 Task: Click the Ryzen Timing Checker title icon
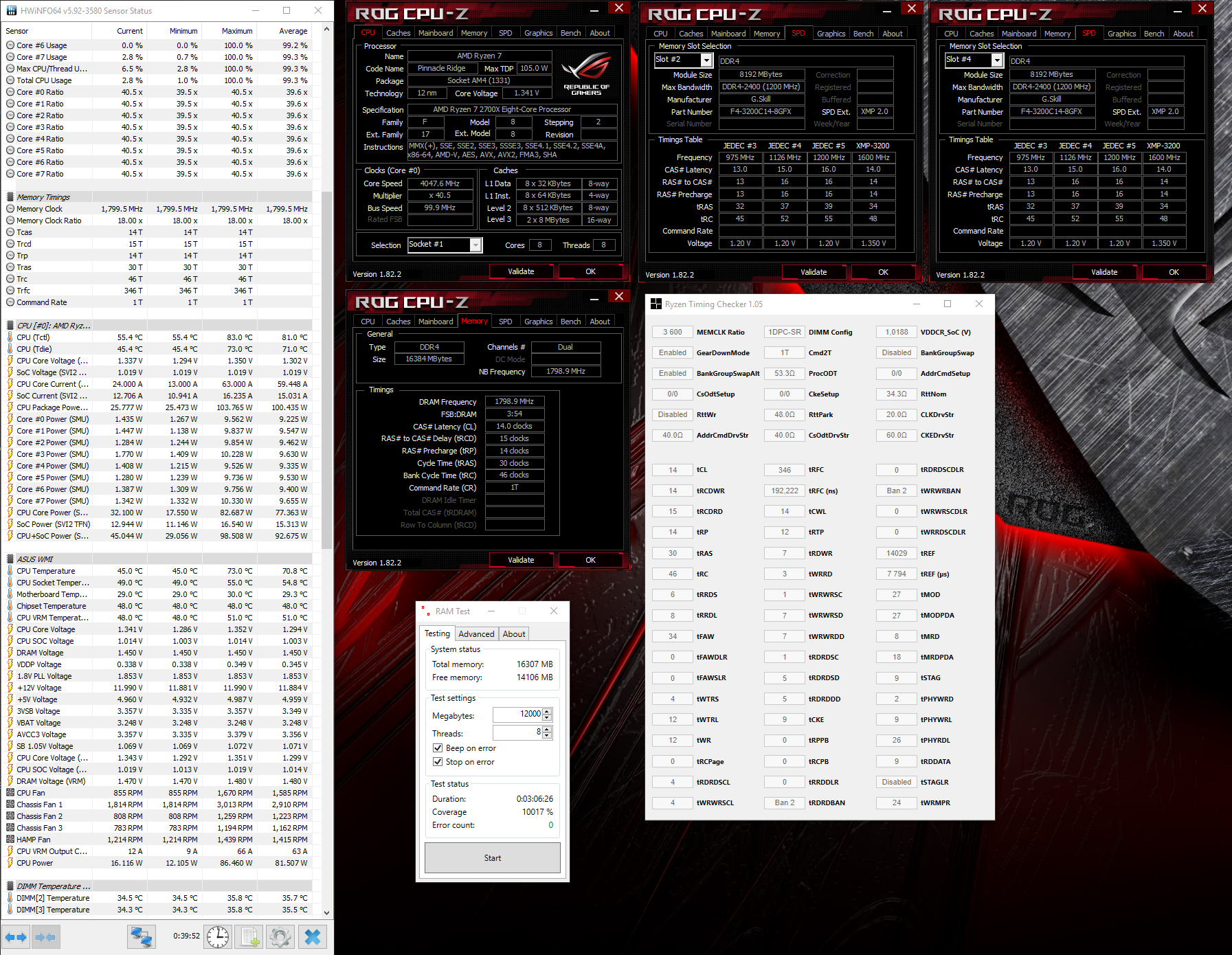point(656,304)
